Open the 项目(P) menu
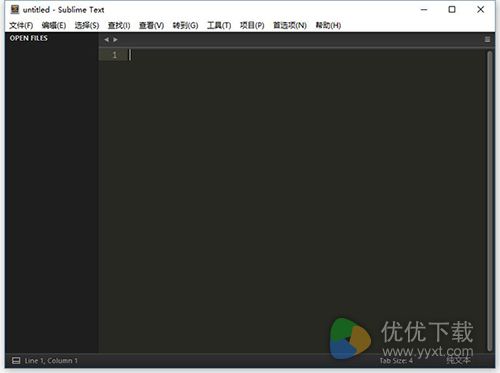 [x=252, y=25]
